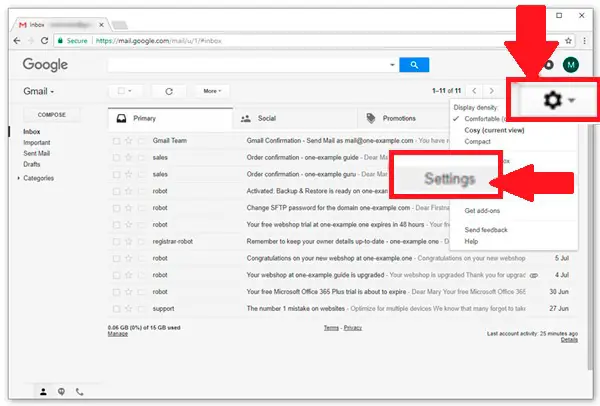The image size is (600, 406).
Task: Choose Get add-ons menu item
Action: pos(482,211)
